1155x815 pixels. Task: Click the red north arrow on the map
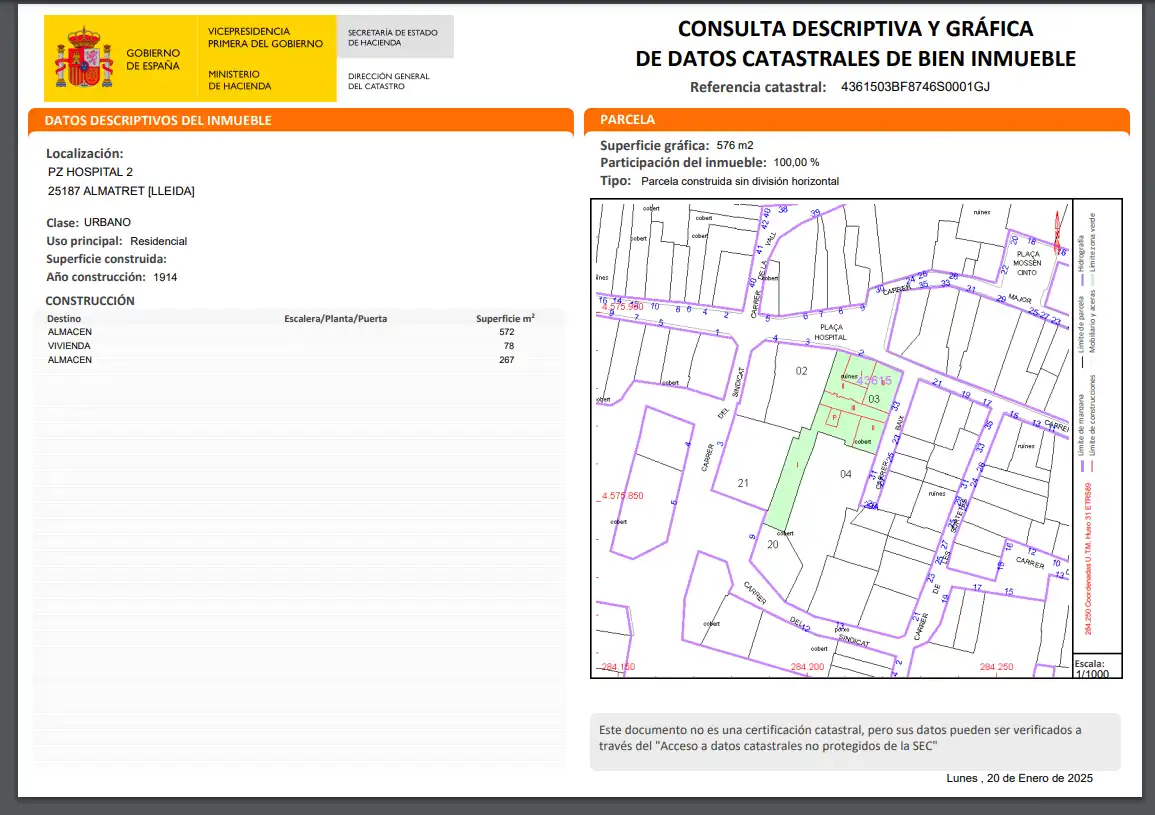1059,231
